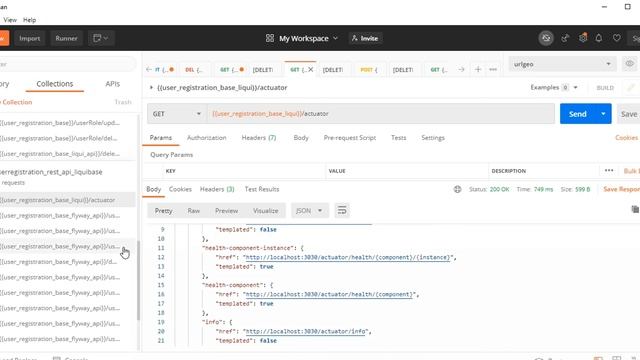
Task: Close the active GET request tab
Action: coord(311,69)
